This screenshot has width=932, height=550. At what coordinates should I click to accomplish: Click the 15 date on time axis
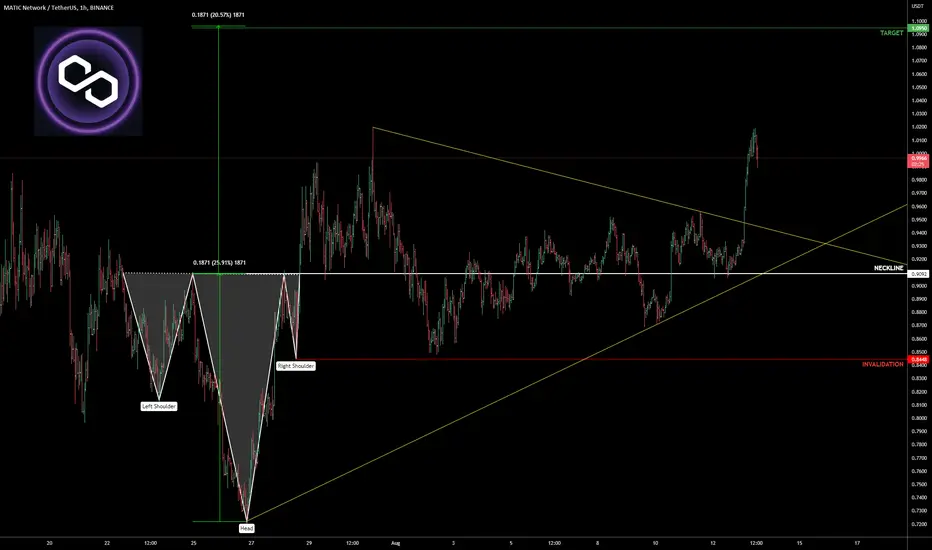(799, 543)
